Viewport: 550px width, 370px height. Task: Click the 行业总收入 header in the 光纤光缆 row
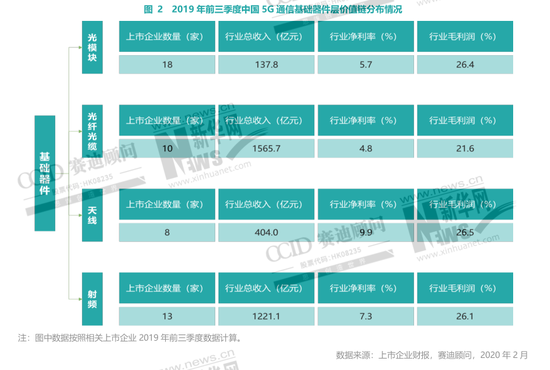coord(266,120)
